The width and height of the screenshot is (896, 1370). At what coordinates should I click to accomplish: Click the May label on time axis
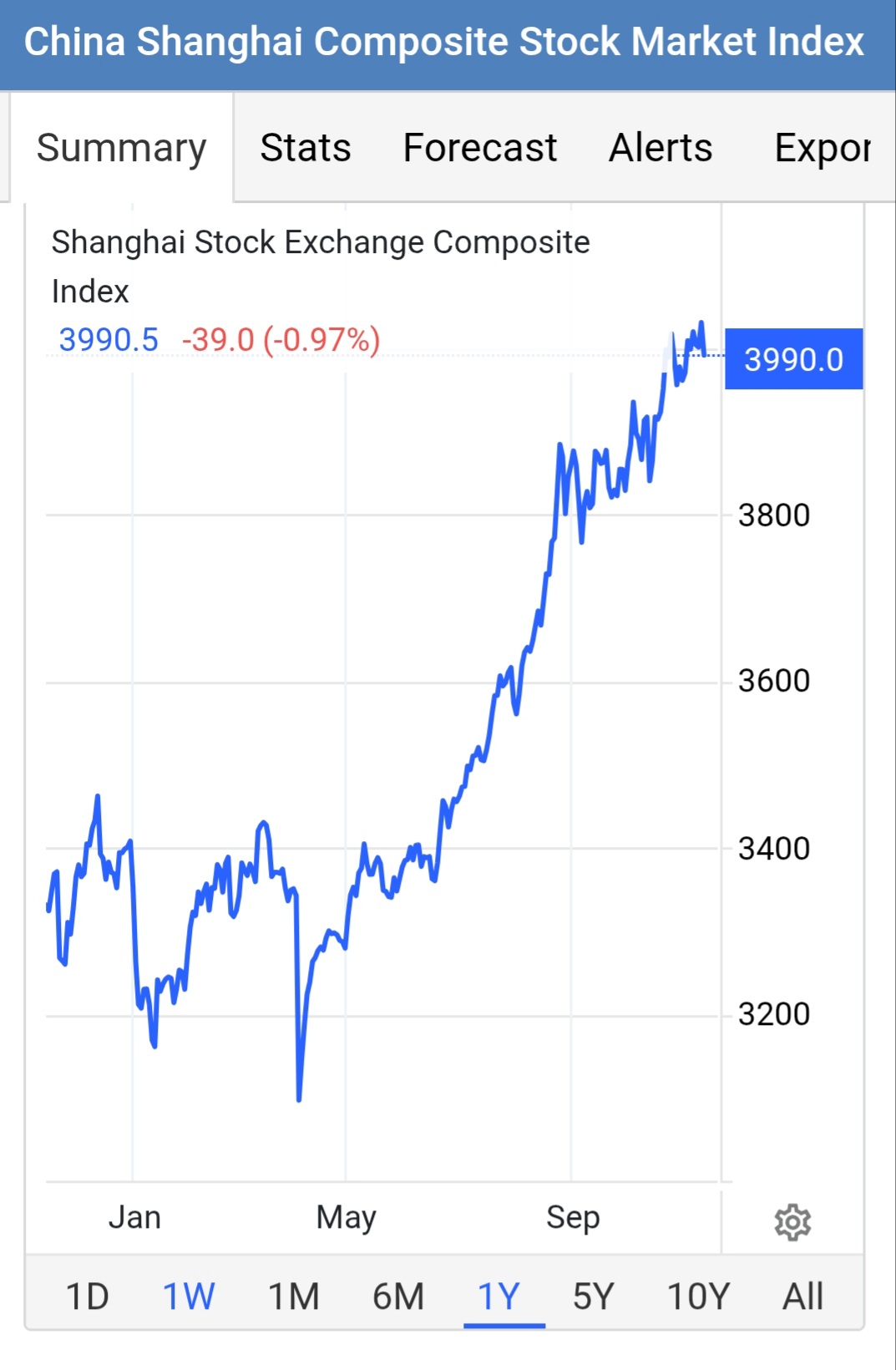point(346,1217)
